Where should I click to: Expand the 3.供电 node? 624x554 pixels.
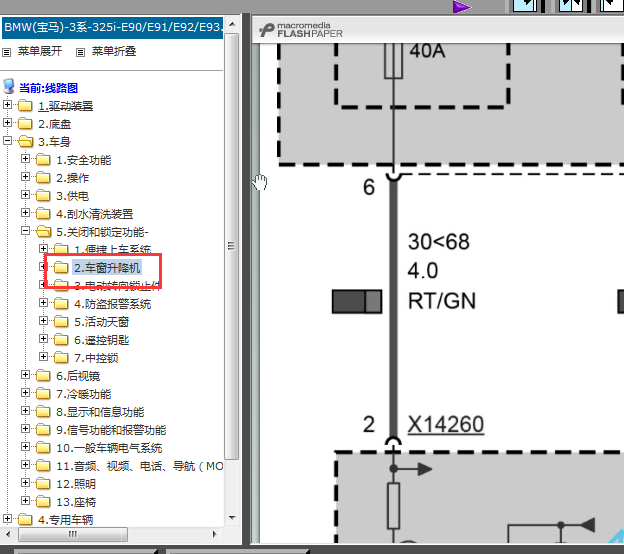click(x=25, y=195)
